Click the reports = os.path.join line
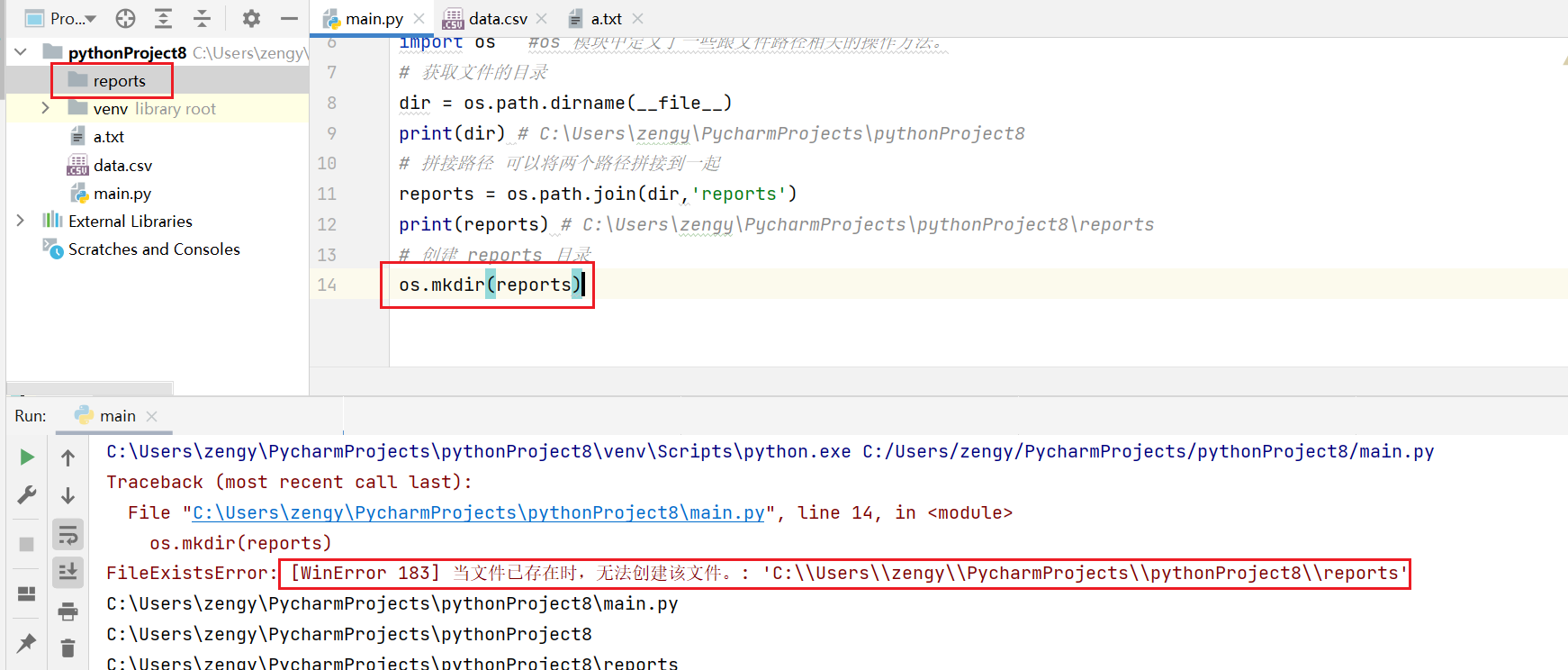 pos(598,194)
